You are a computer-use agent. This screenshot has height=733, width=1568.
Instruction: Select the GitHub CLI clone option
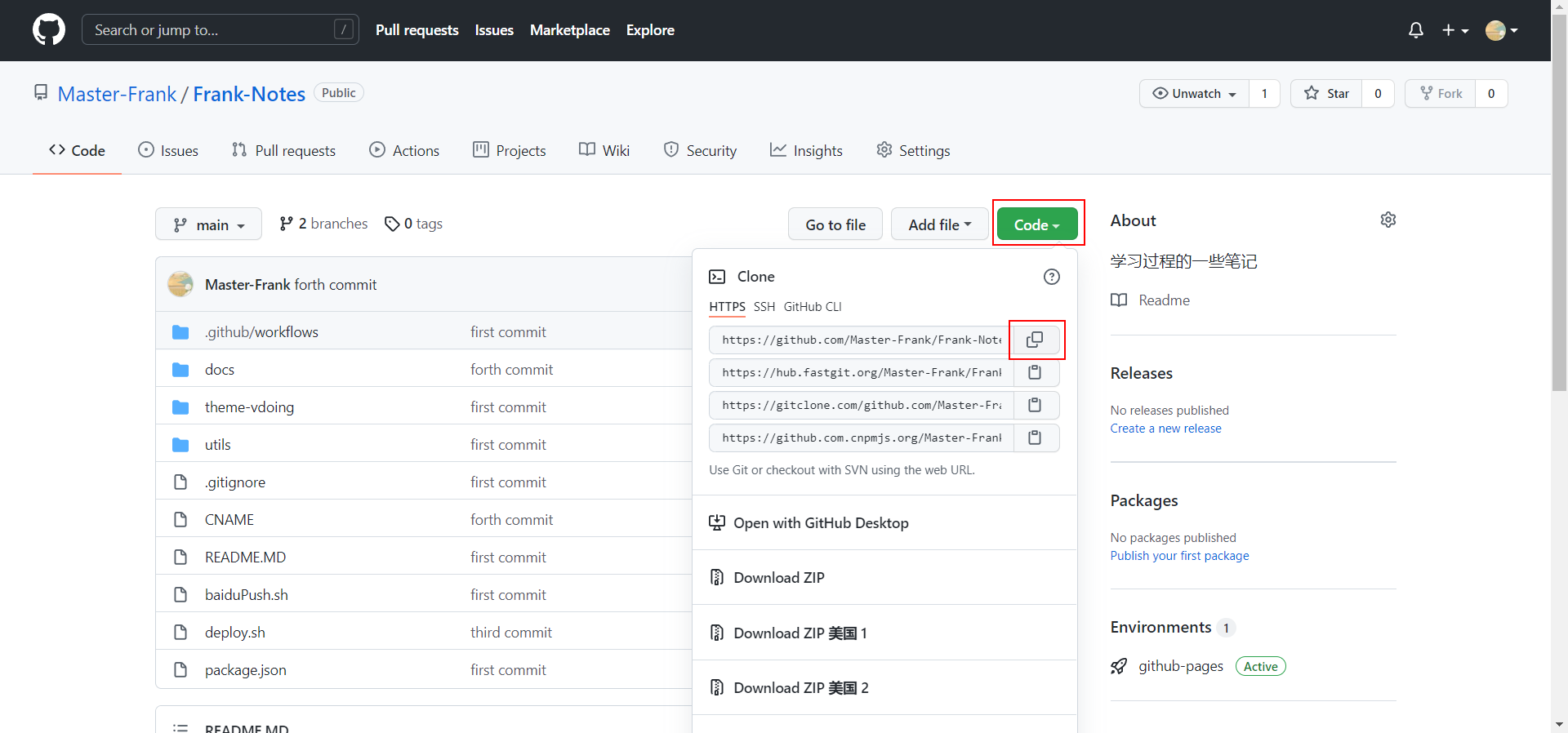point(813,307)
